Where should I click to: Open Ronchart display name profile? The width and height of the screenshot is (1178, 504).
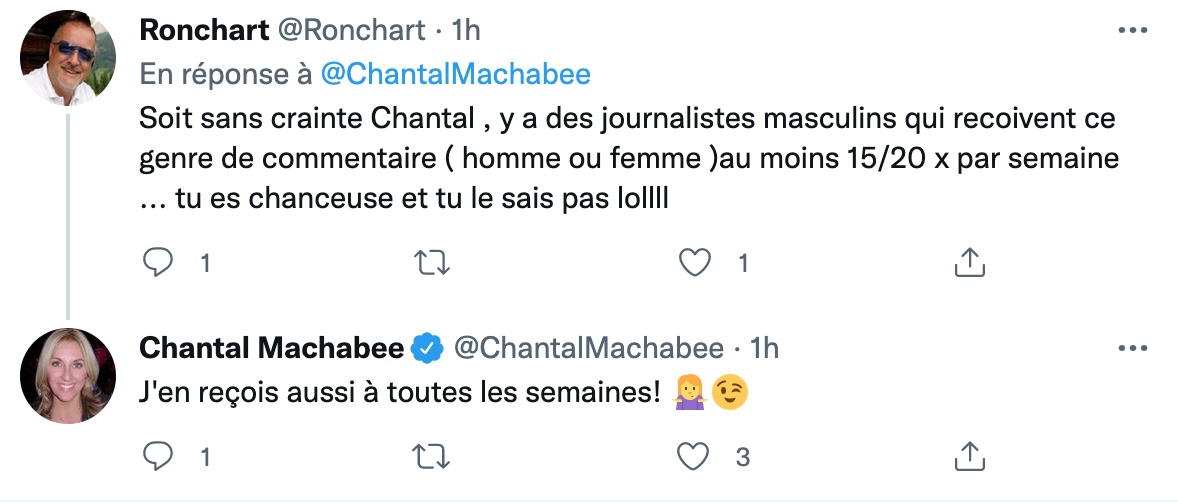204,31
